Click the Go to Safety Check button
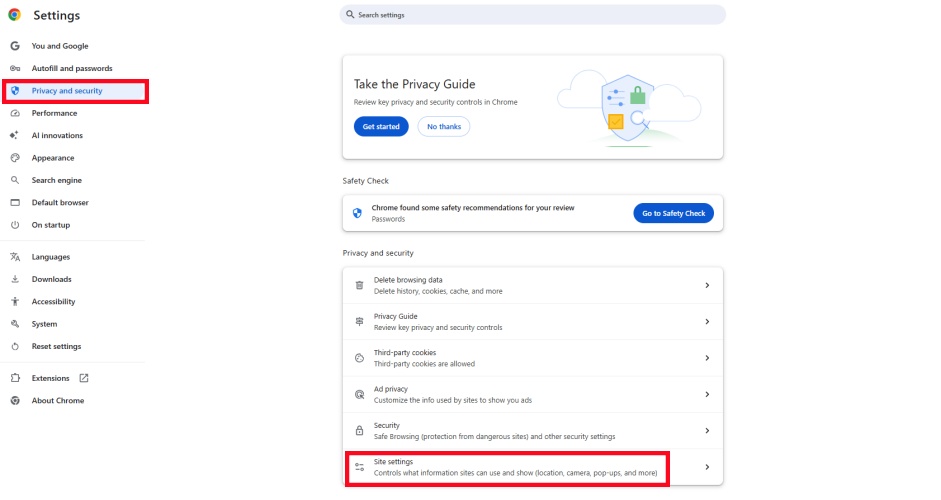 (673, 213)
